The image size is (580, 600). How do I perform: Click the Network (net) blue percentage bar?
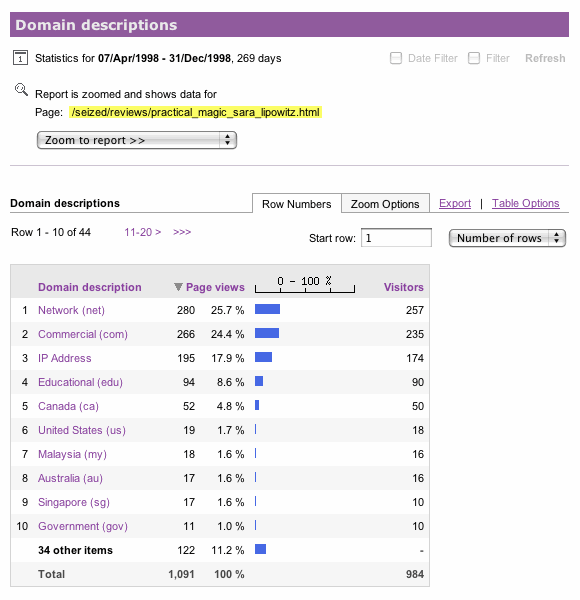[x=267, y=309]
